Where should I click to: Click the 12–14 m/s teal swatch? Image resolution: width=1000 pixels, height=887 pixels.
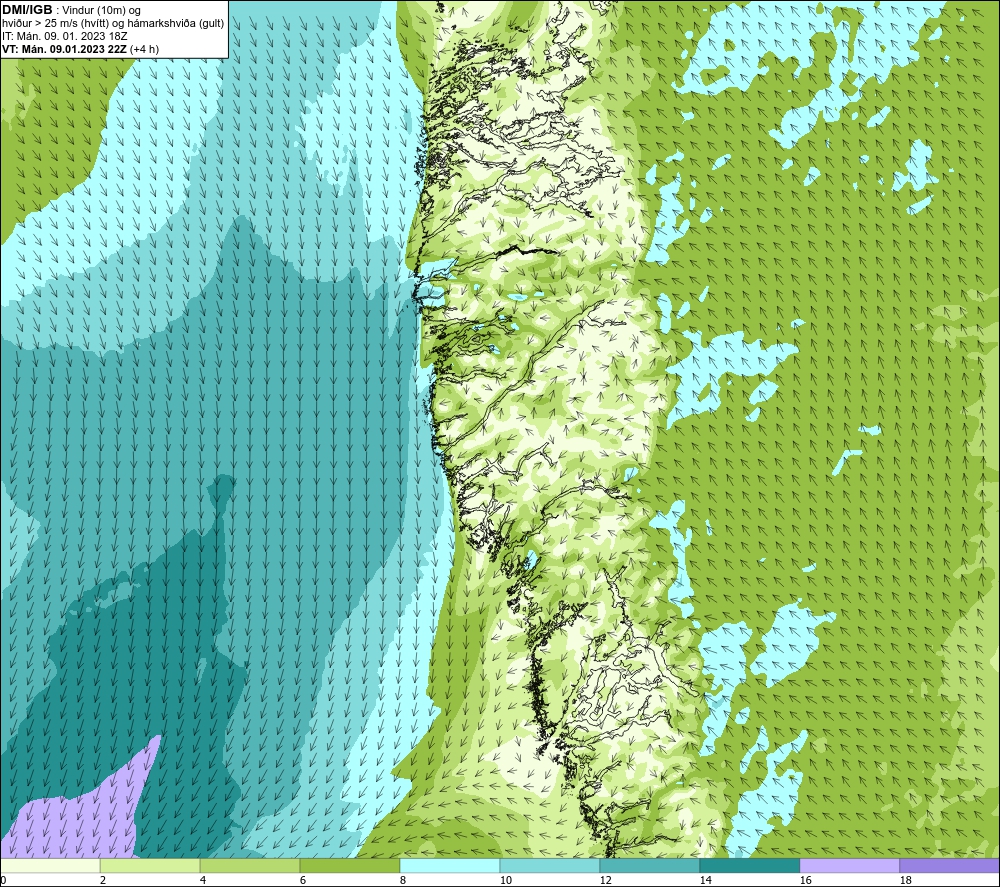point(649,865)
